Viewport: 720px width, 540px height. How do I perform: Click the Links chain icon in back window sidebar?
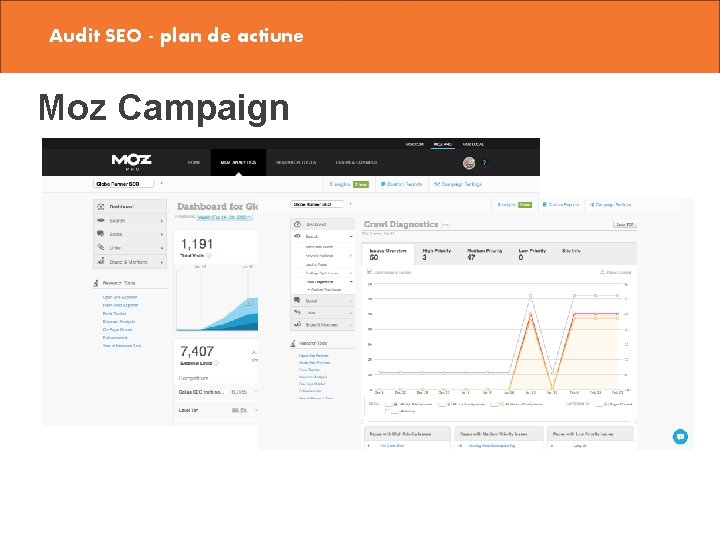pyautogui.click(x=101, y=248)
